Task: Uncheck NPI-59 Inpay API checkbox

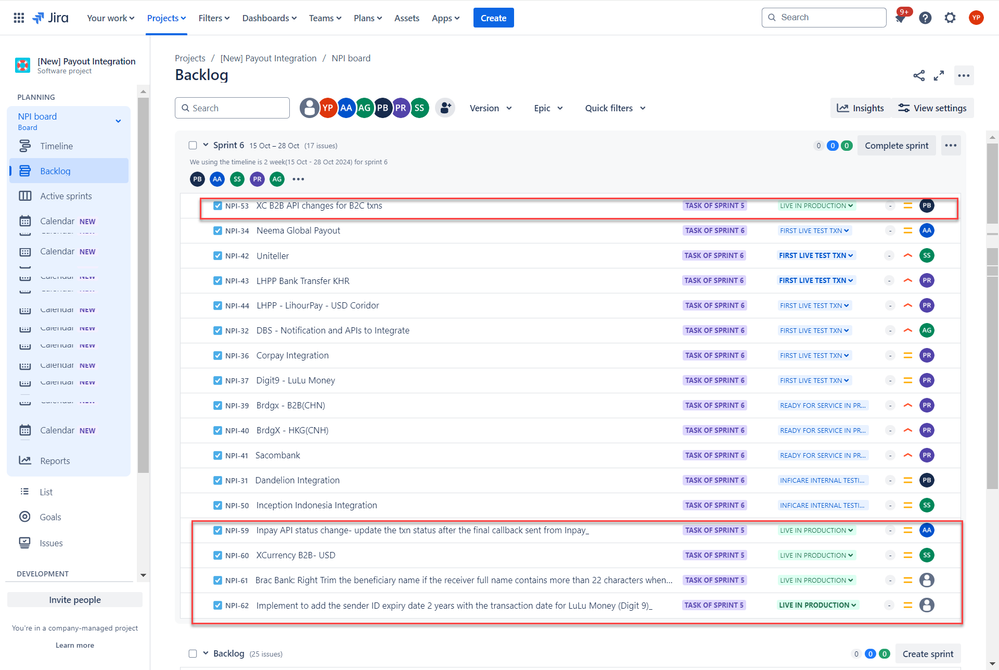Action: coord(217,531)
